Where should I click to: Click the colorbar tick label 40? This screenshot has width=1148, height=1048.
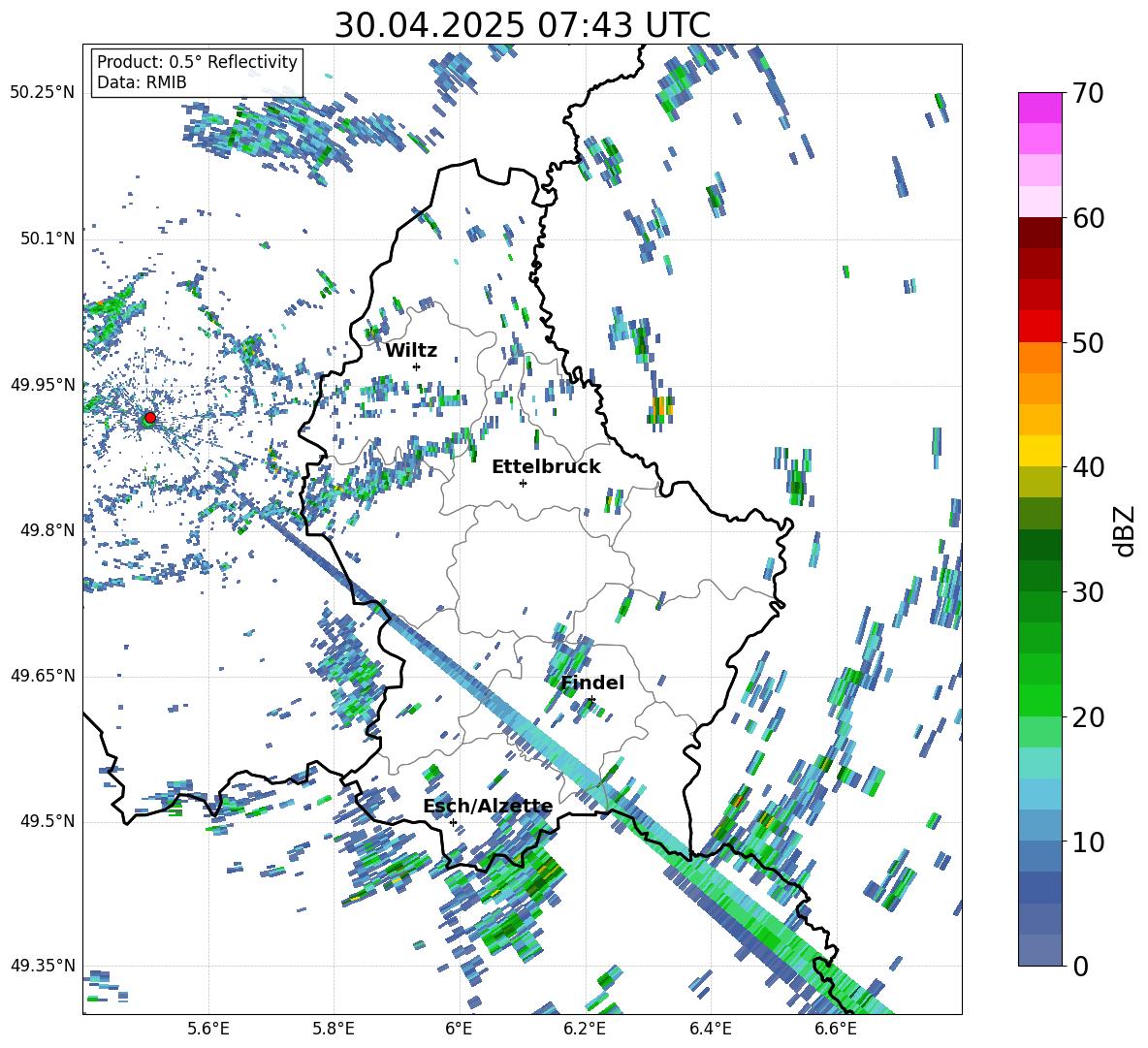[1088, 467]
